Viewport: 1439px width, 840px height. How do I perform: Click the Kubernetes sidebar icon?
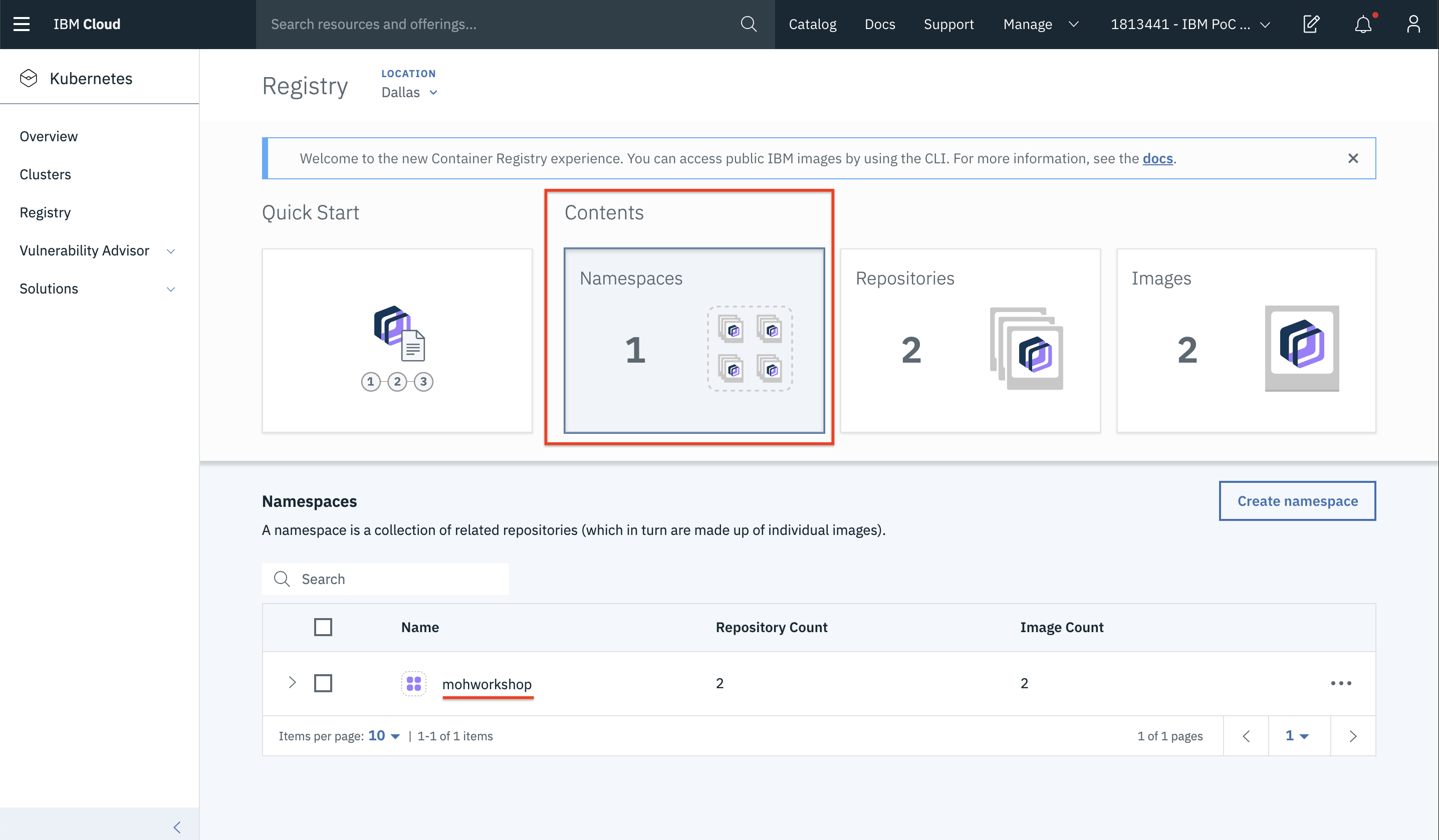(x=28, y=78)
